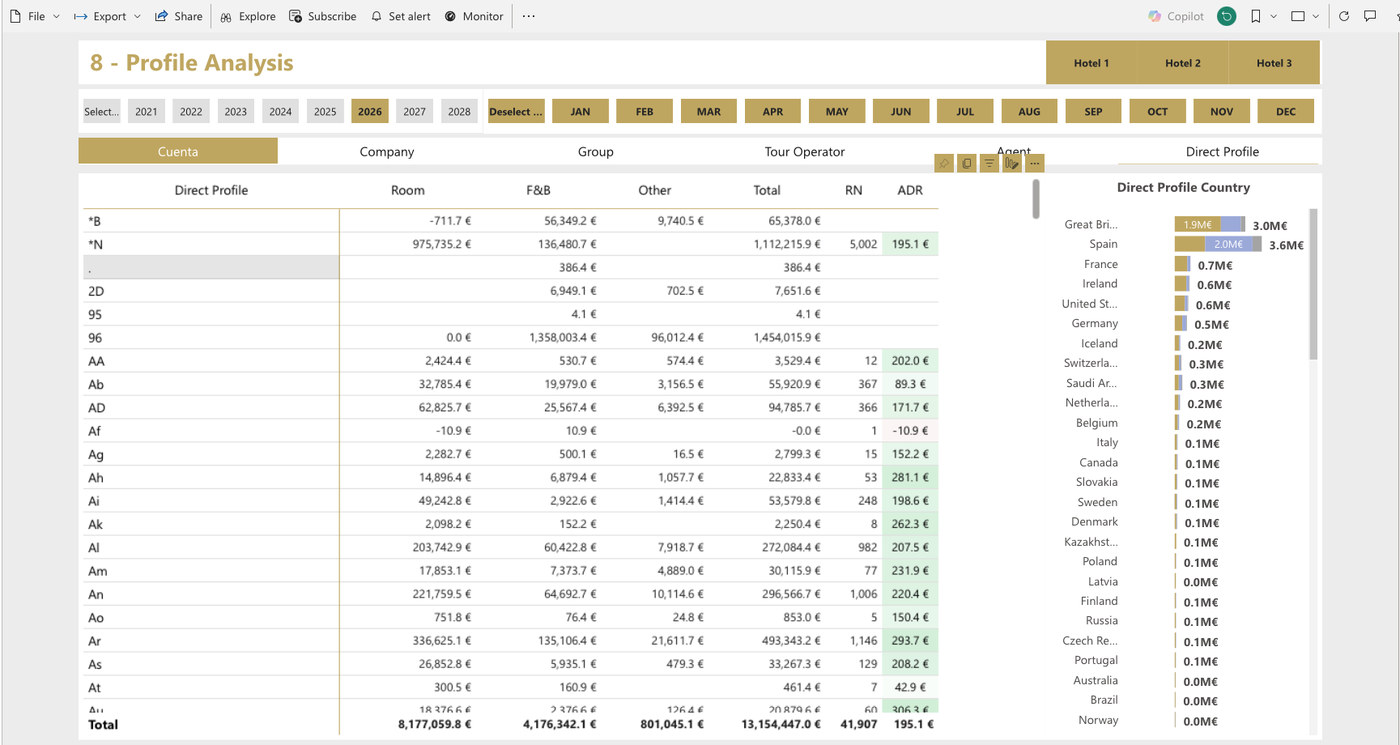This screenshot has height=745, width=1400.
Task: Open the comments pane icon
Action: coord(1372,16)
